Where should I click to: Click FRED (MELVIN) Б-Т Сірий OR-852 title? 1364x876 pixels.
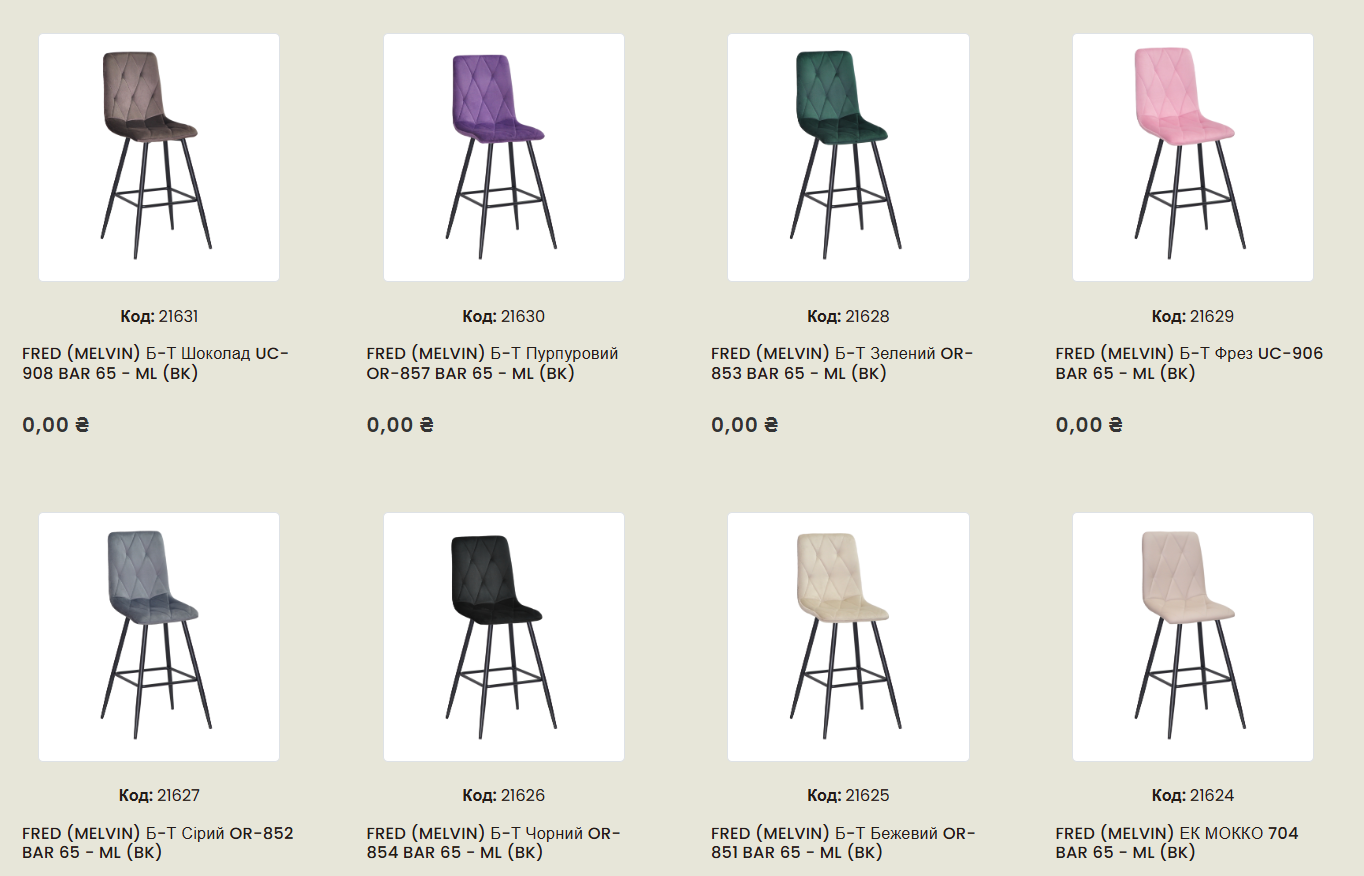pyautogui.click(x=158, y=842)
